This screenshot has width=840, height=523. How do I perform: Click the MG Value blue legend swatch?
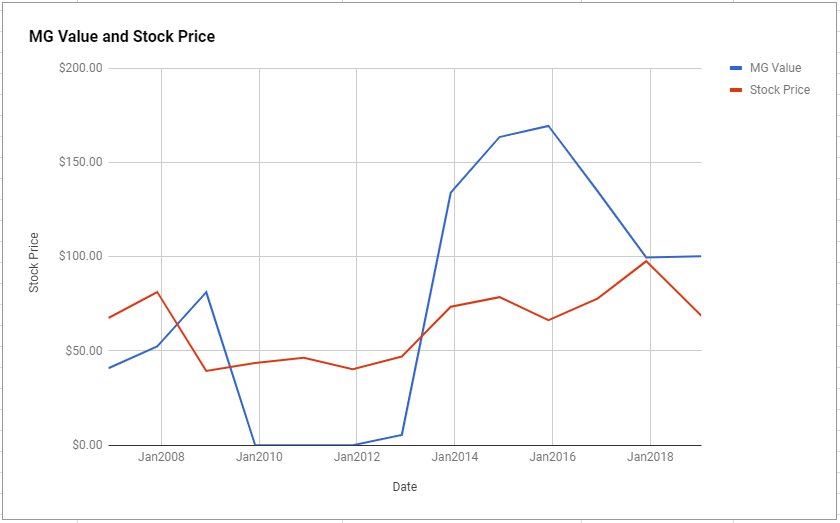[736, 68]
